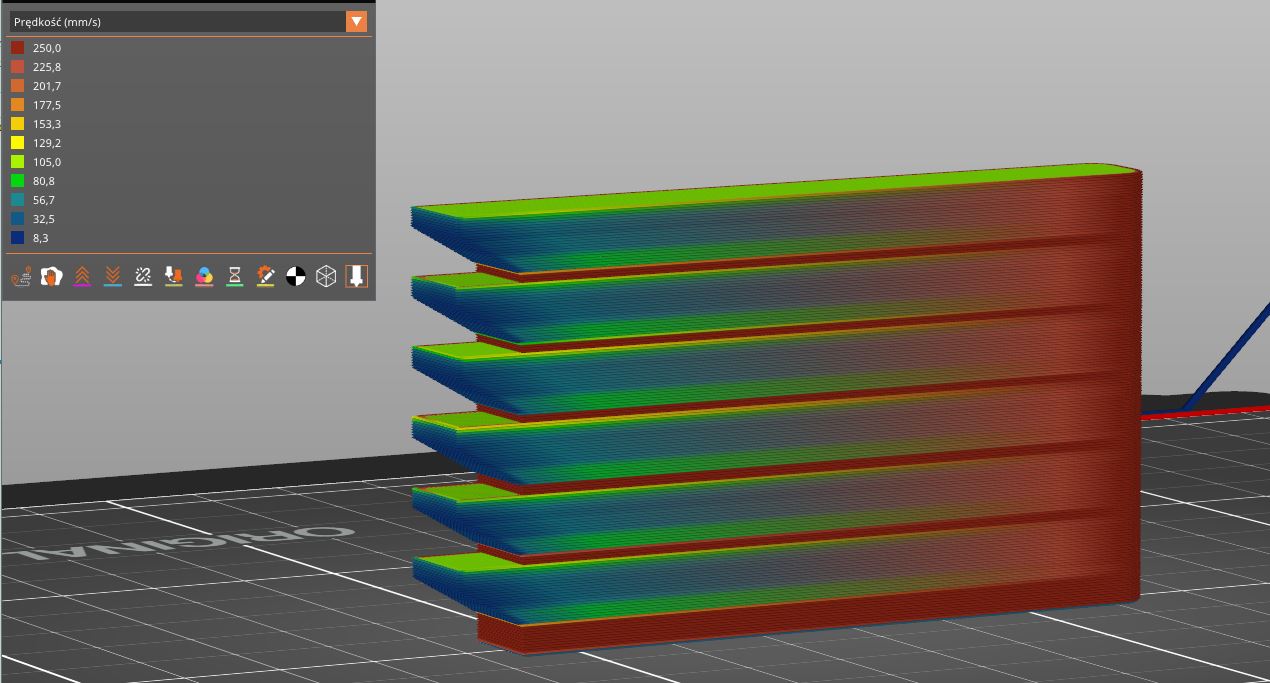Click the 177,5 legend value
1270x683 pixels.
tap(47, 105)
